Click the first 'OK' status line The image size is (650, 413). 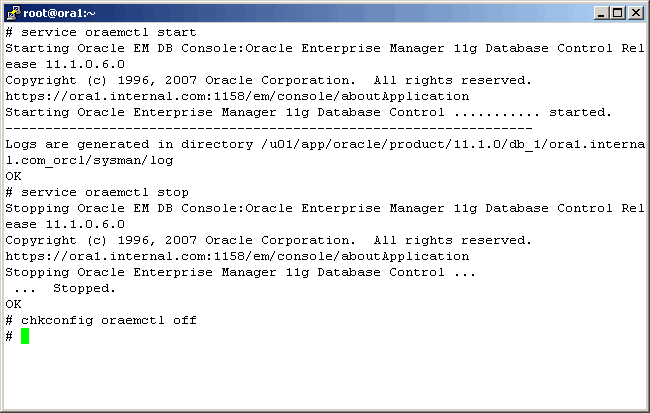click(13, 176)
